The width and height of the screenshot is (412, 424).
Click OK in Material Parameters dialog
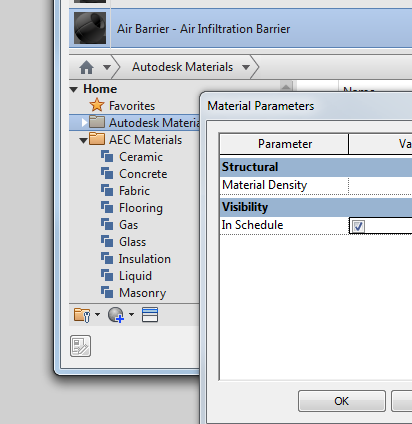[342, 401]
